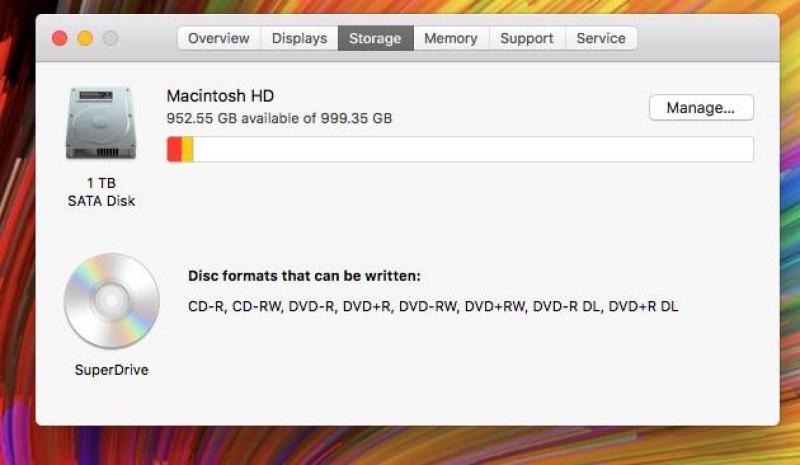Click the 952.55 GB available text
The width and height of the screenshot is (800, 465).
279,118
